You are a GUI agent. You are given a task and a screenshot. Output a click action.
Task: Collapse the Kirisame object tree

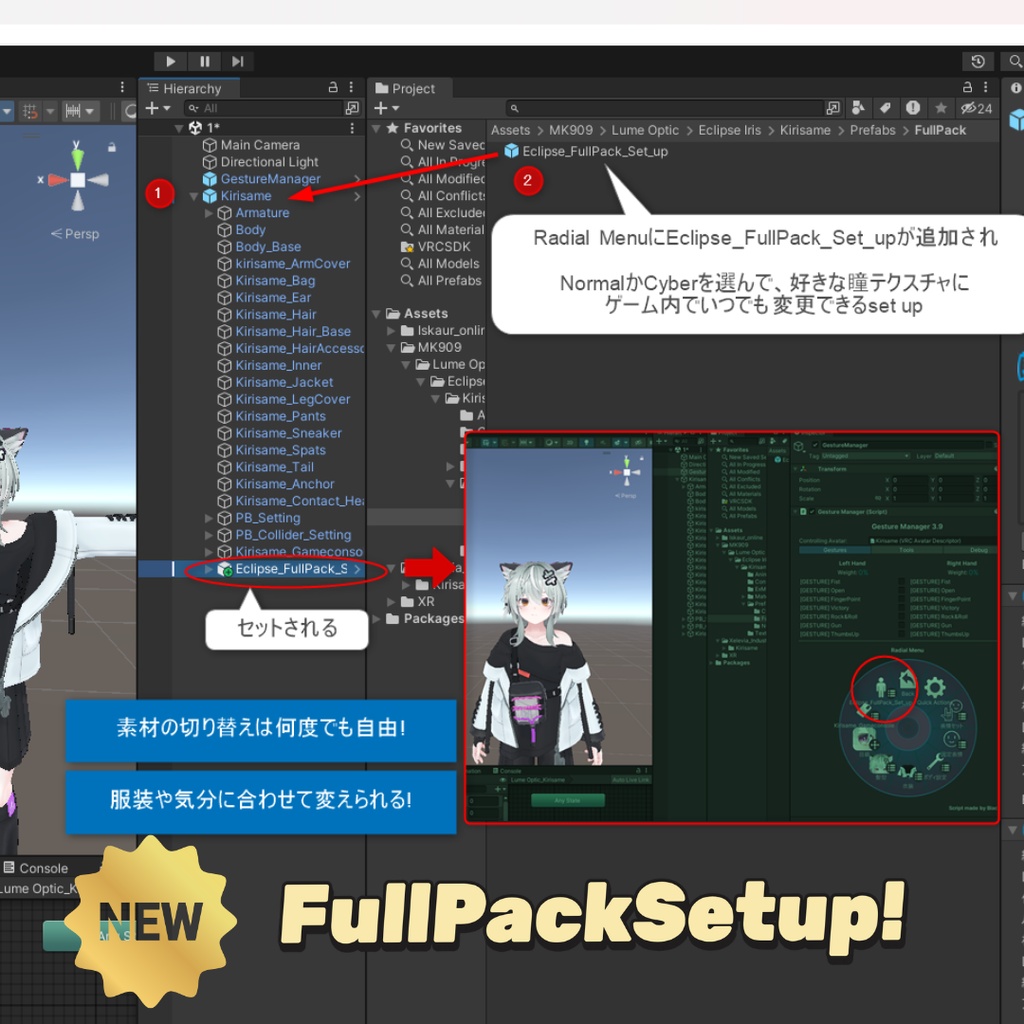(x=194, y=196)
